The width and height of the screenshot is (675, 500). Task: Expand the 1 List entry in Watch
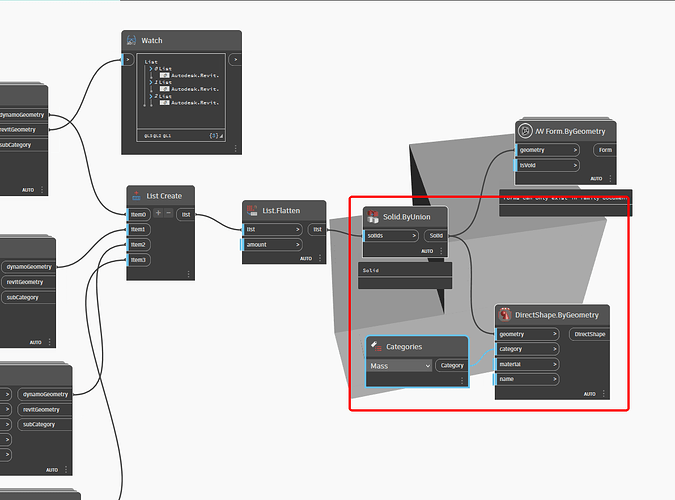pyautogui.click(x=151, y=82)
